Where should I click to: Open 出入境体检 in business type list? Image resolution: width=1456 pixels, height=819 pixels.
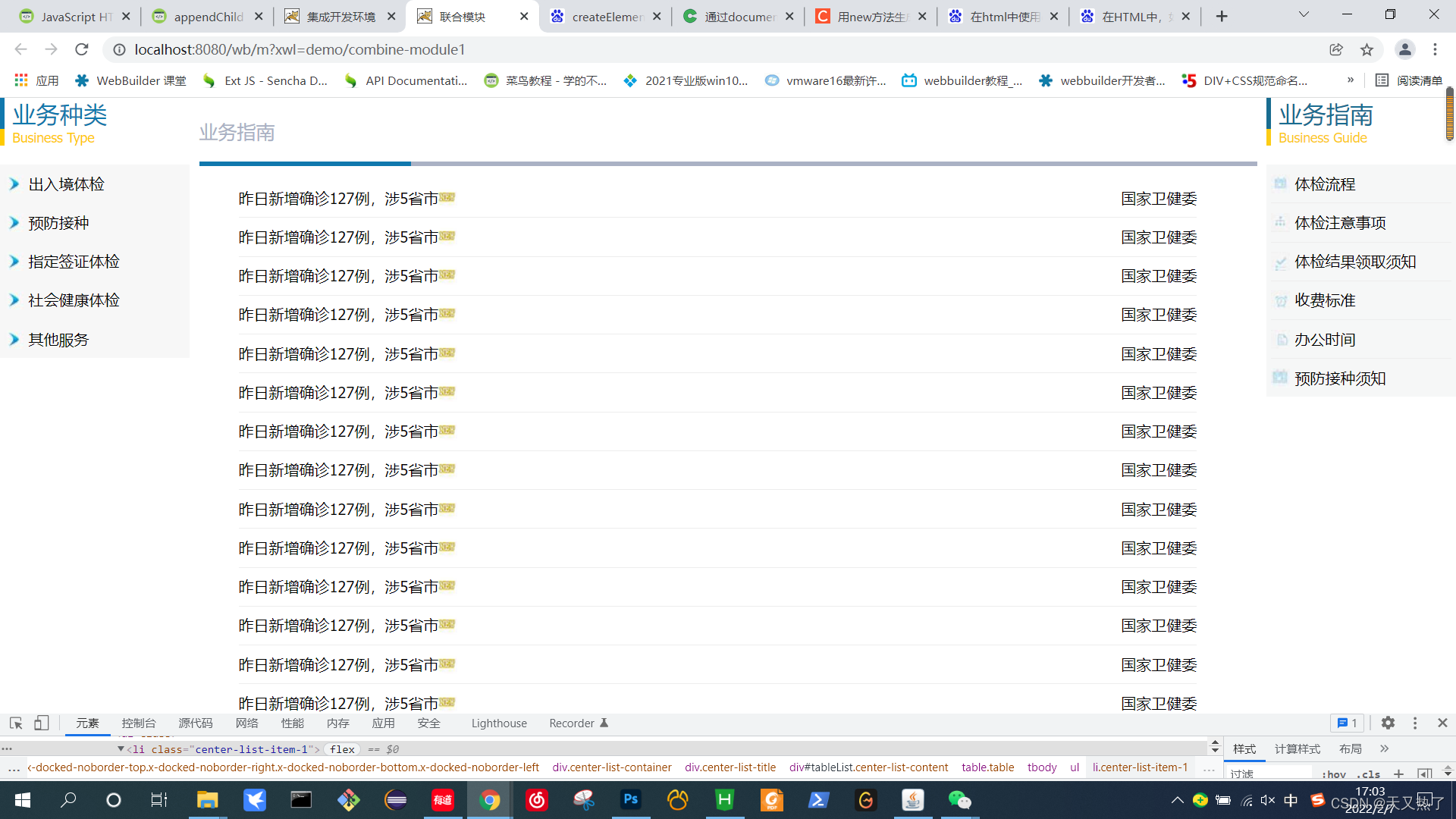[x=67, y=184]
